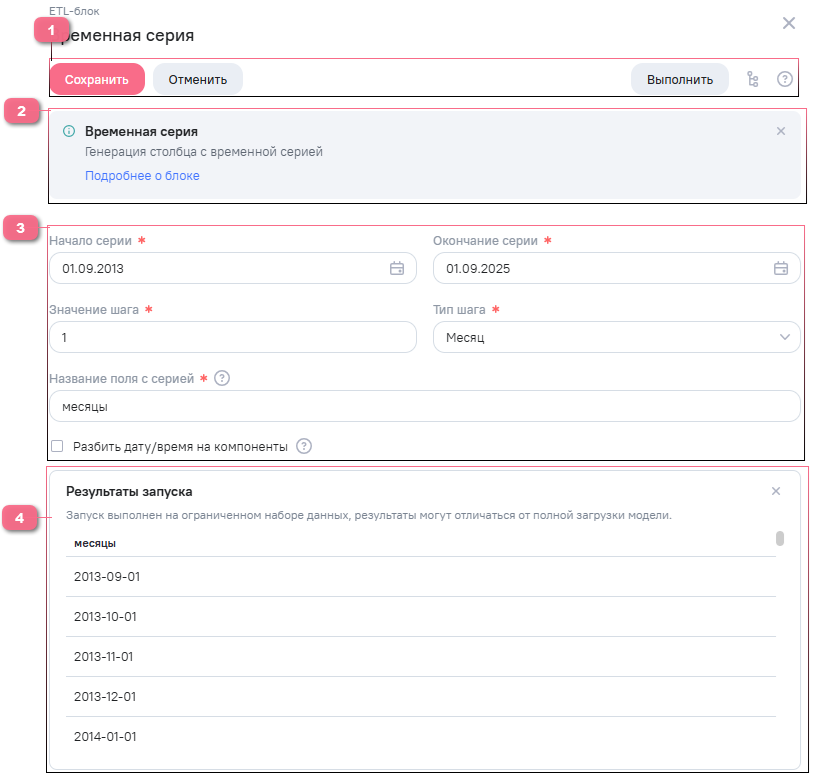Screen dimensions: 813x777
Task: Expand the Тип шага dropdown
Action: 616,338
